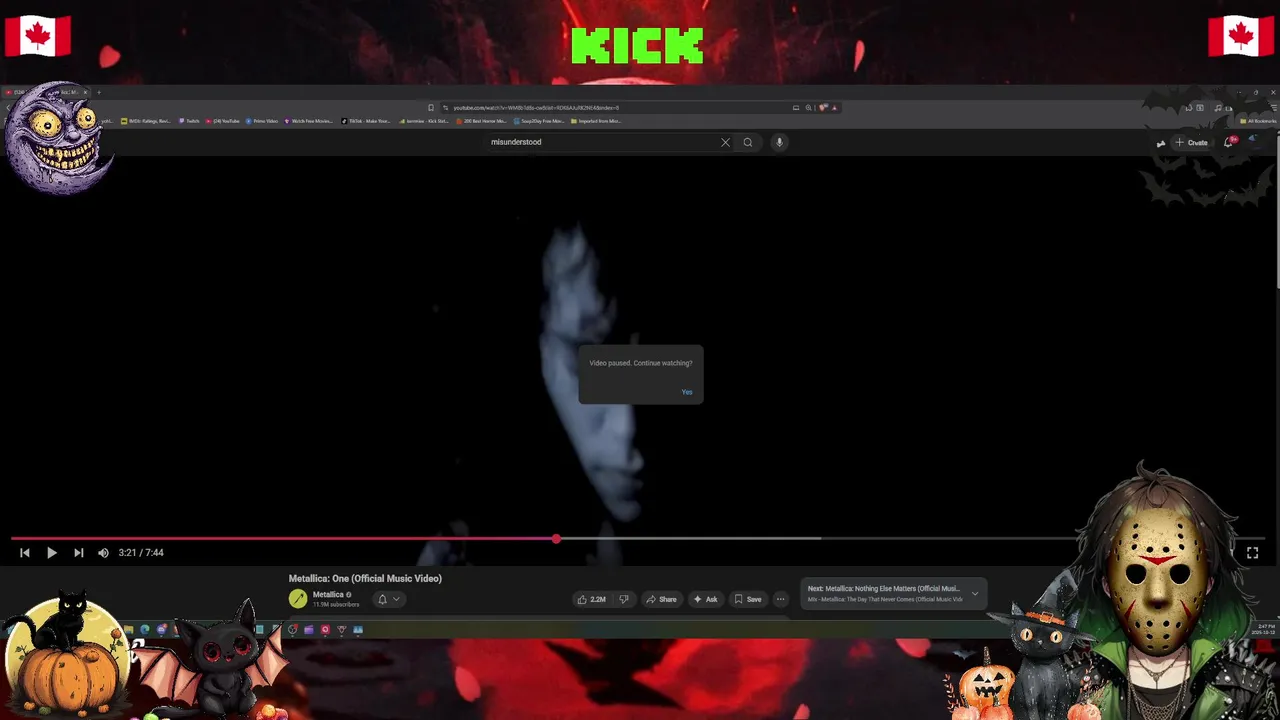Viewport: 1280px width, 720px height.
Task: Dislike the video with thumbs down
Action: click(623, 599)
